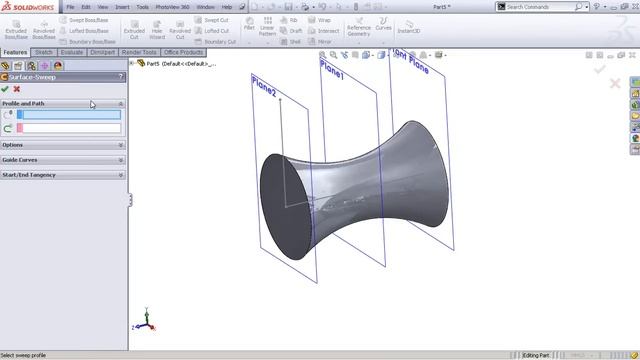Expand Part5 flyout design tree
Screen dimensions: 640x360
132,63
